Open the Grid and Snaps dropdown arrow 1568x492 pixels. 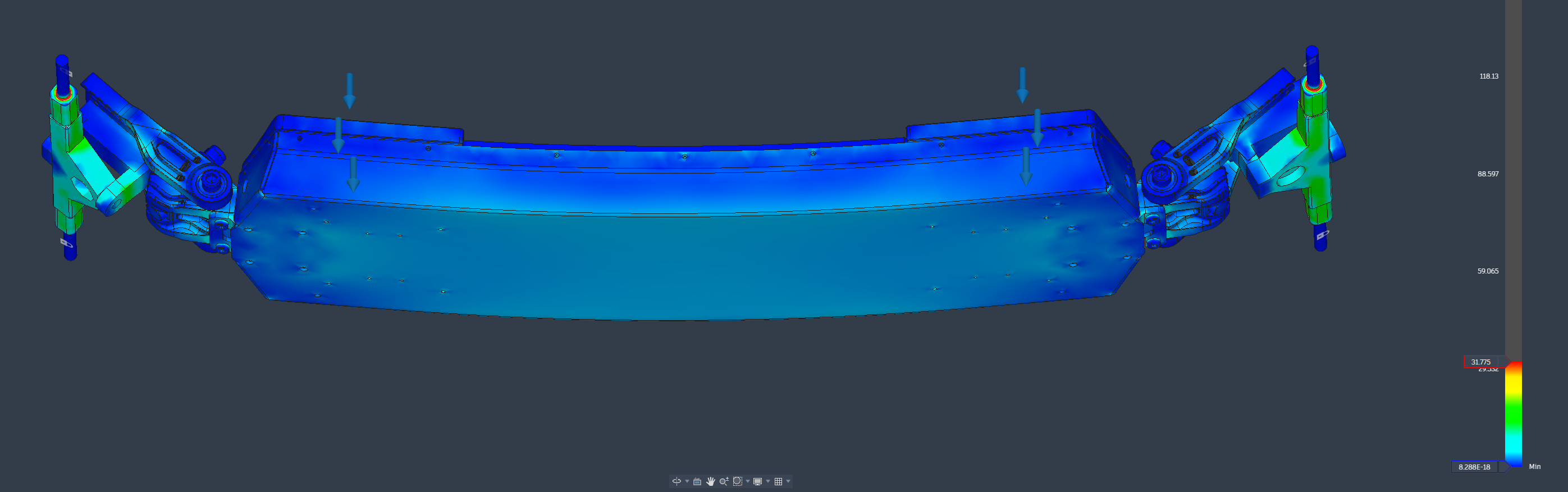tap(788, 481)
